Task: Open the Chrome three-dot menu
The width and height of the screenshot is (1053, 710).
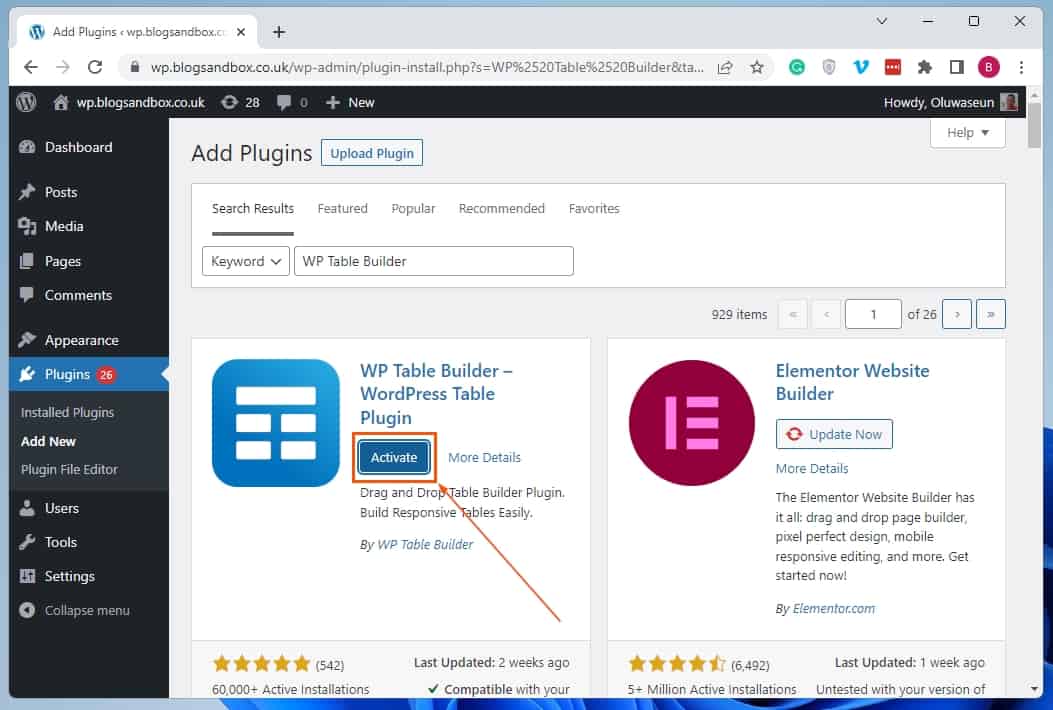Action: tap(1021, 67)
